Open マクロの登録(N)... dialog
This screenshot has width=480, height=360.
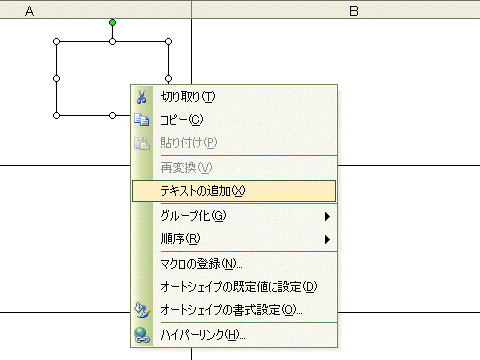(x=234, y=264)
